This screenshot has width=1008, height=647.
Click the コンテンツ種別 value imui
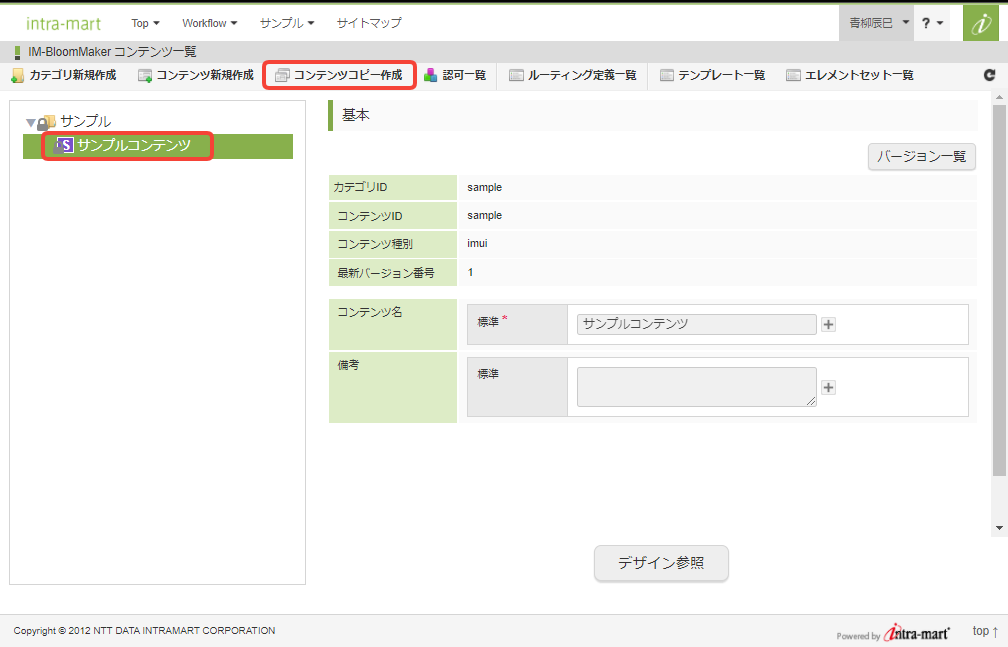tap(478, 244)
